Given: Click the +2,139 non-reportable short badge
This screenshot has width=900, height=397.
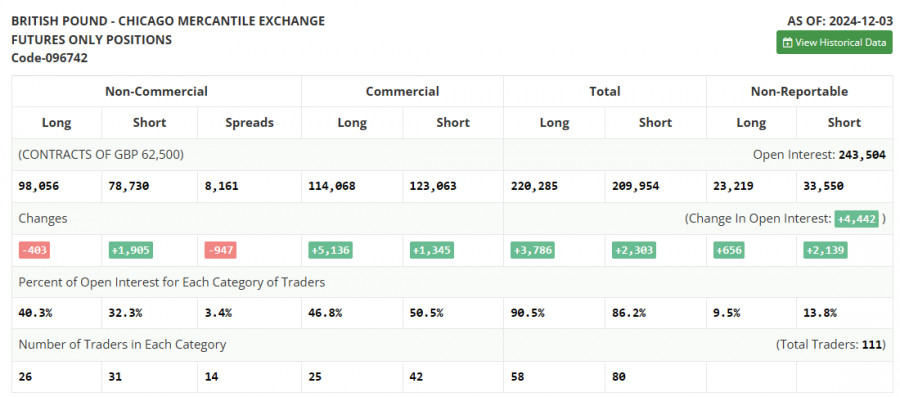Looking at the screenshot, I should pos(825,251).
